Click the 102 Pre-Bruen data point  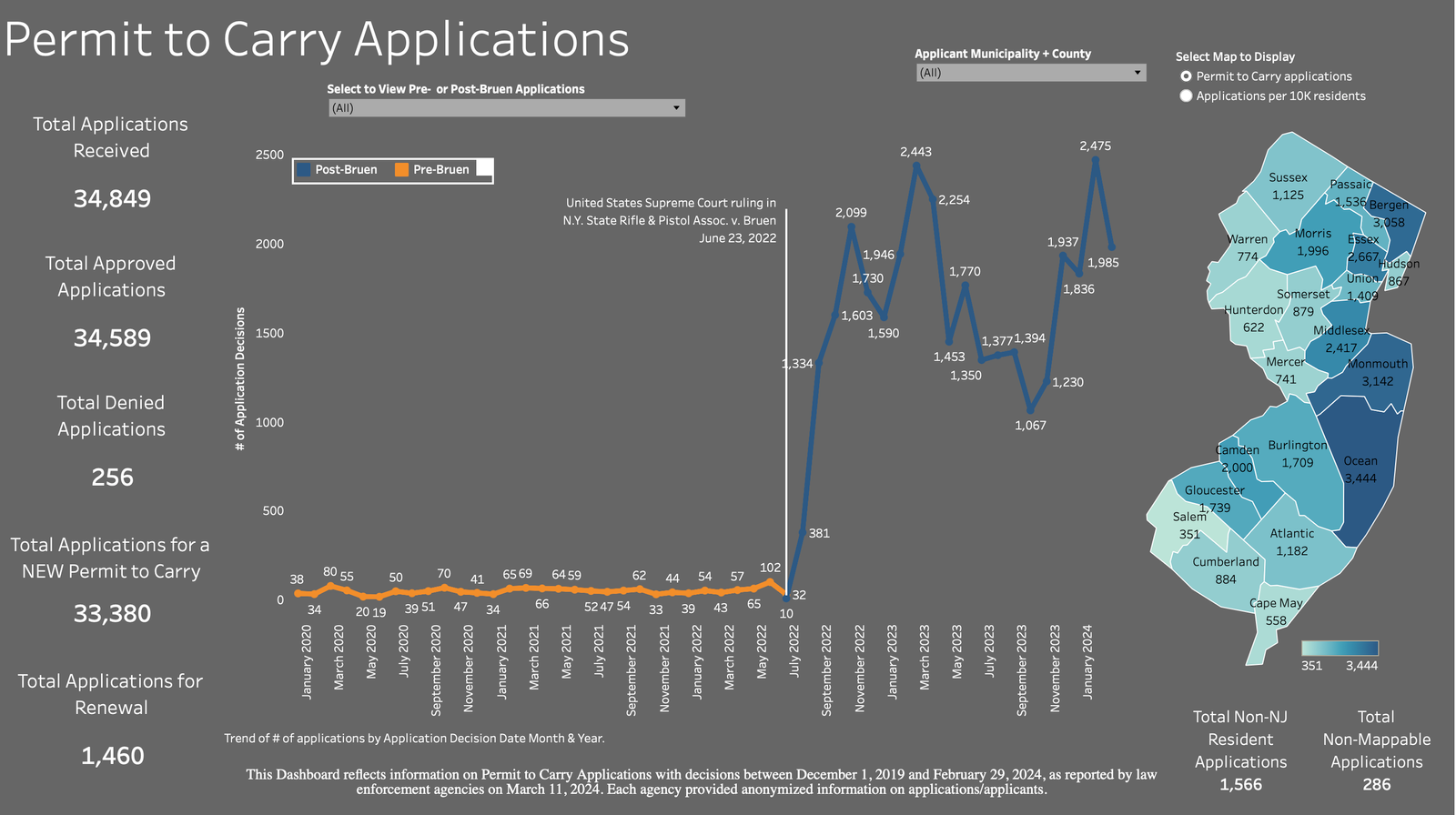pyautogui.click(x=770, y=582)
